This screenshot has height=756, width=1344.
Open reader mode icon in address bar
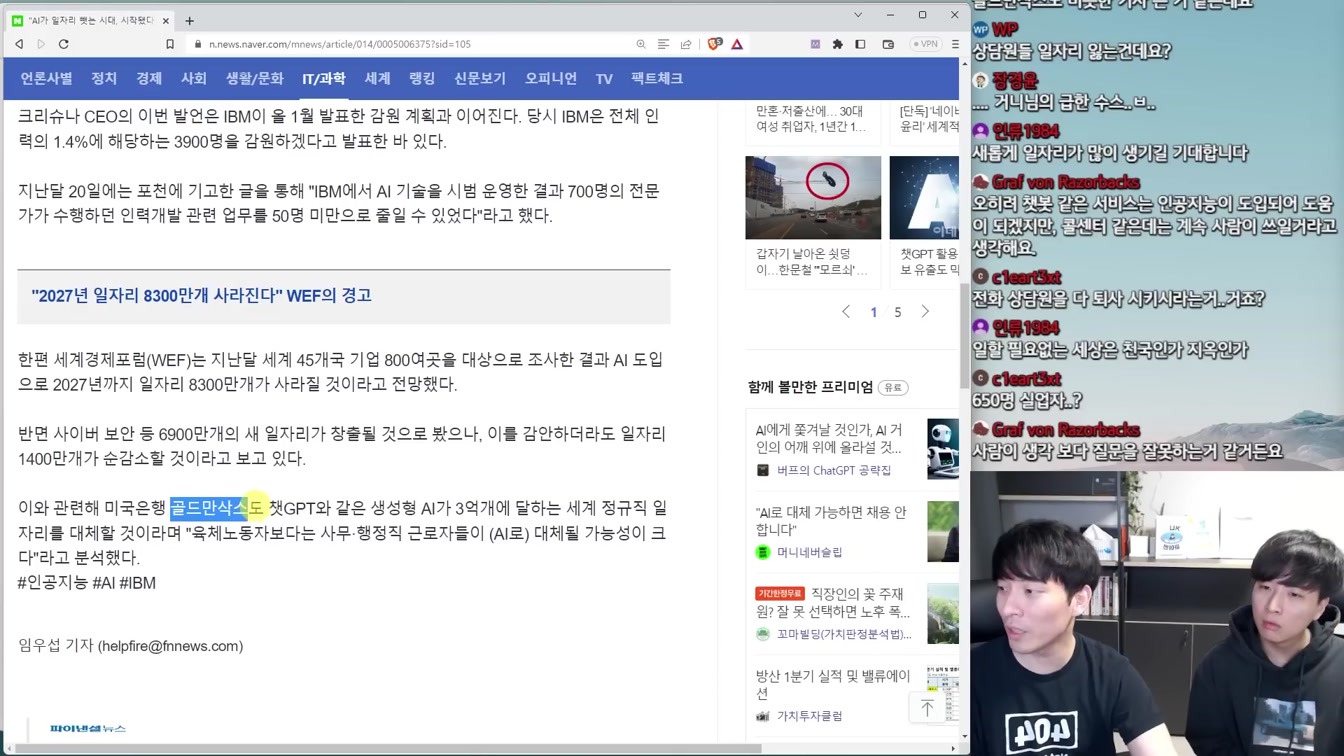[x=663, y=44]
